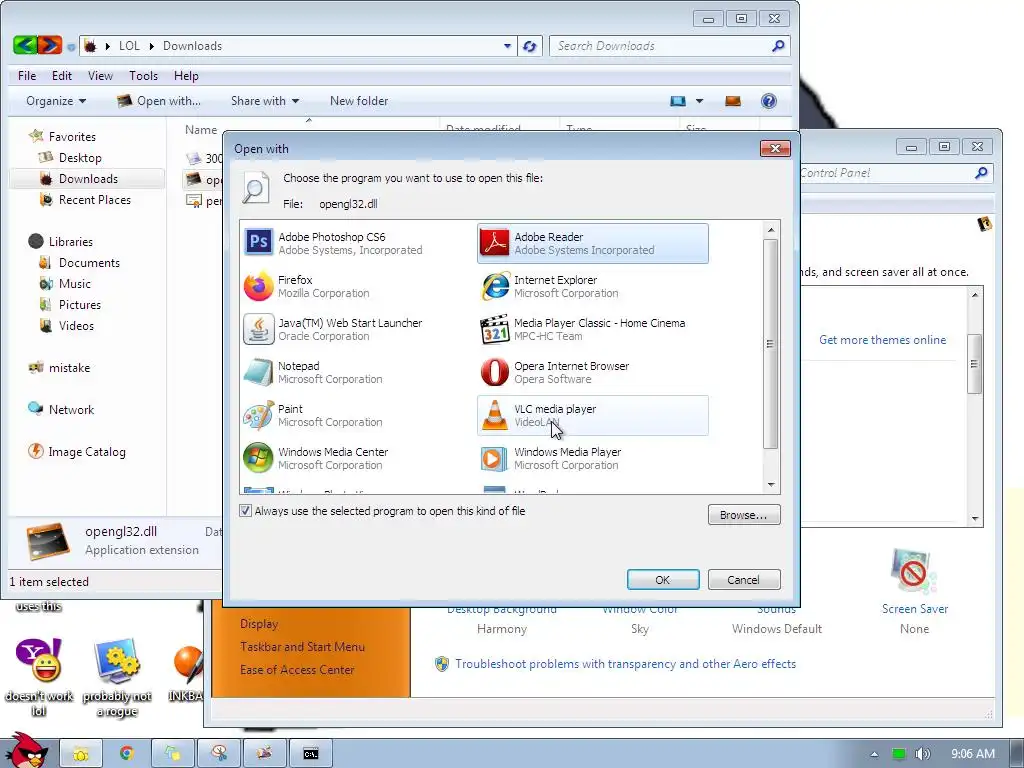Open the 'probably not a rogue' desktop icon
The image size is (1024, 768).
click(117, 661)
